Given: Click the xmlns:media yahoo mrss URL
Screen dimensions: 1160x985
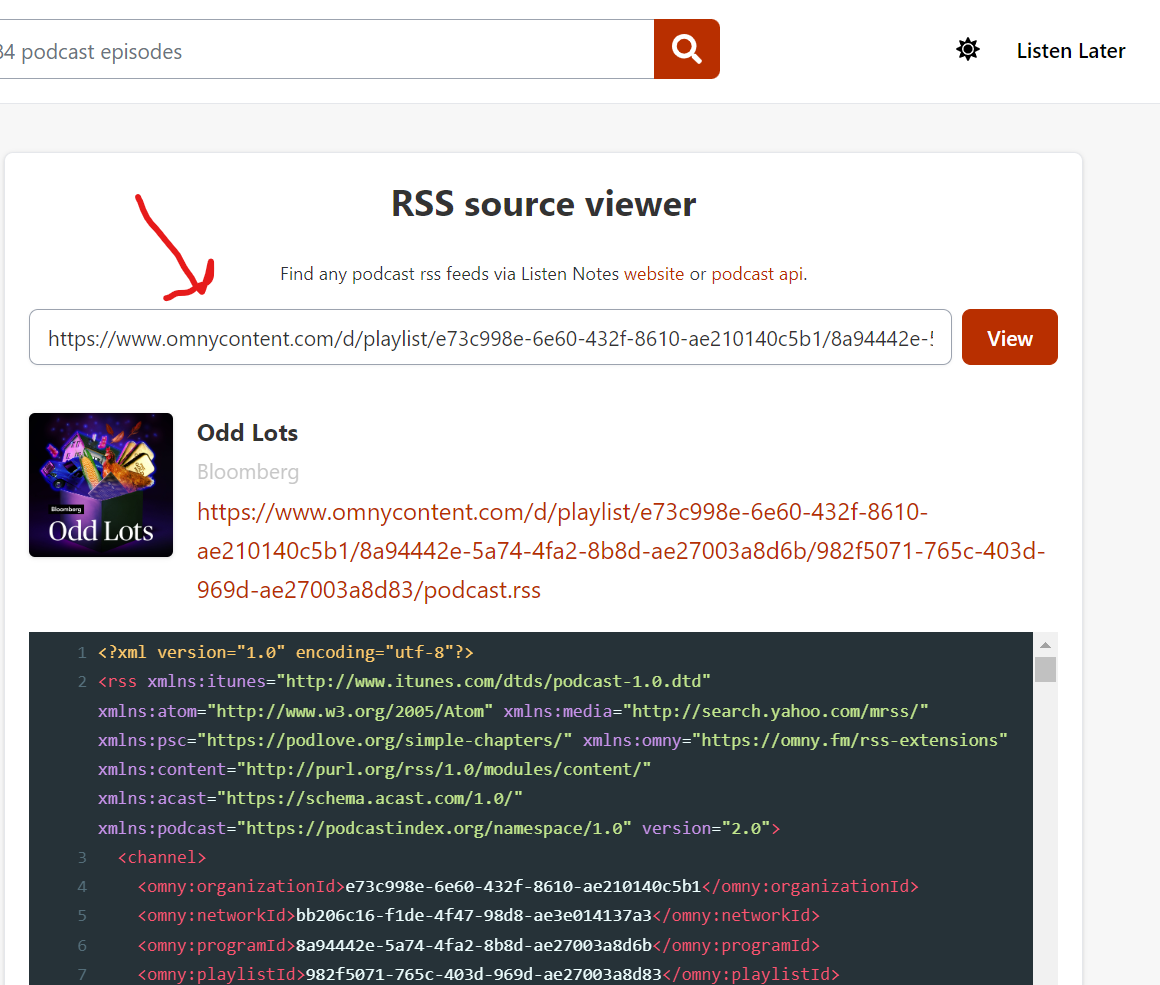Looking at the screenshot, I should point(775,711).
